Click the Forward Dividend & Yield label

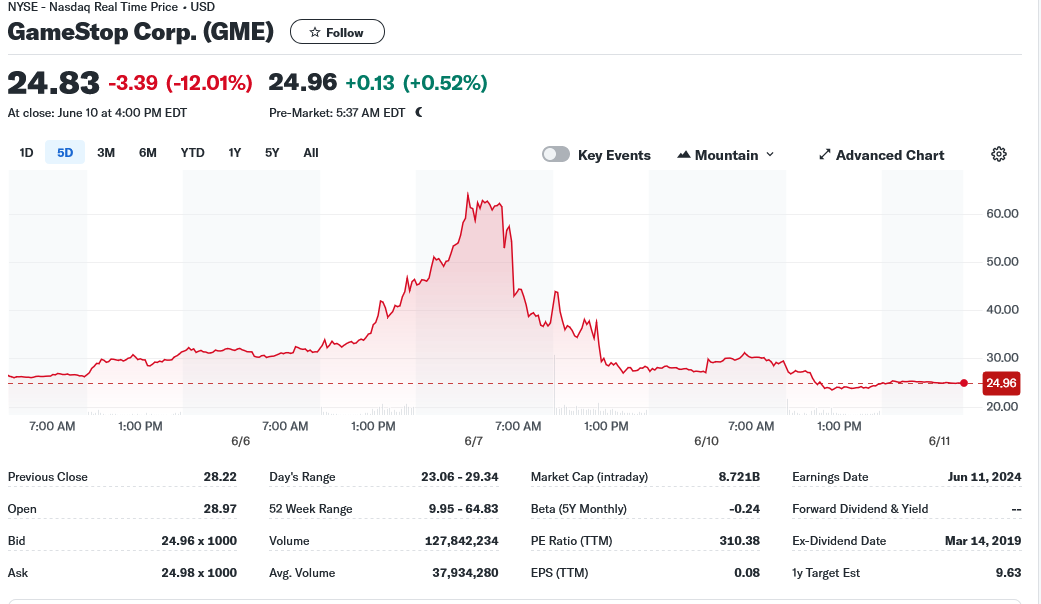(860, 508)
